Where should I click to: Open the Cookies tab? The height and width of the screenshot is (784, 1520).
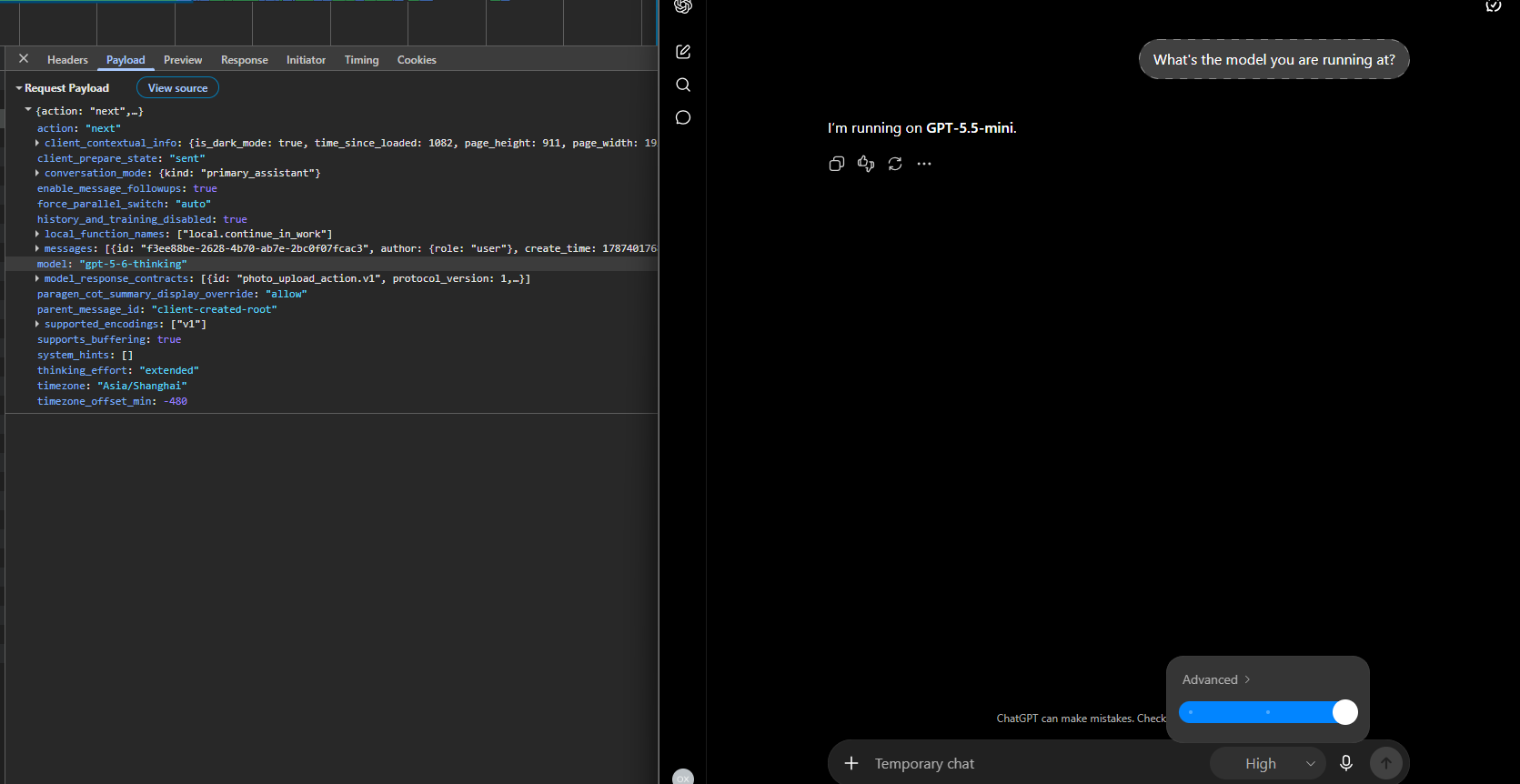(x=417, y=60)
